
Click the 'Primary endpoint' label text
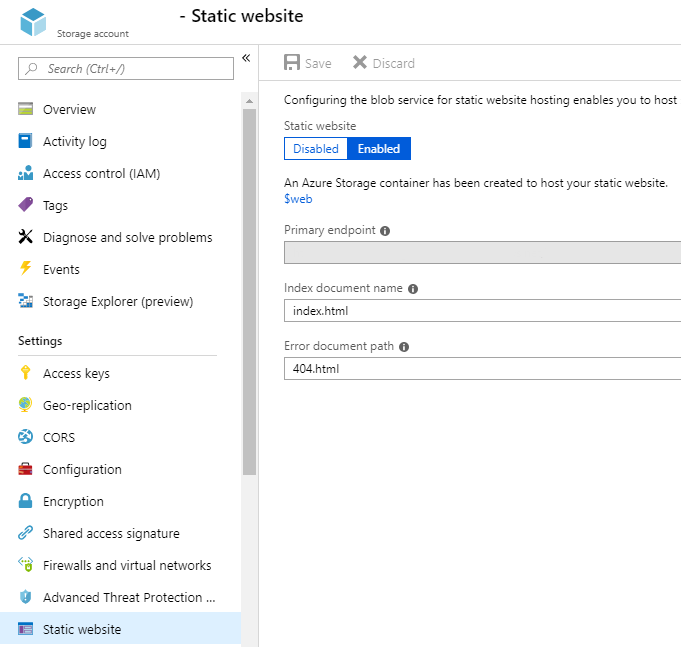330,230
